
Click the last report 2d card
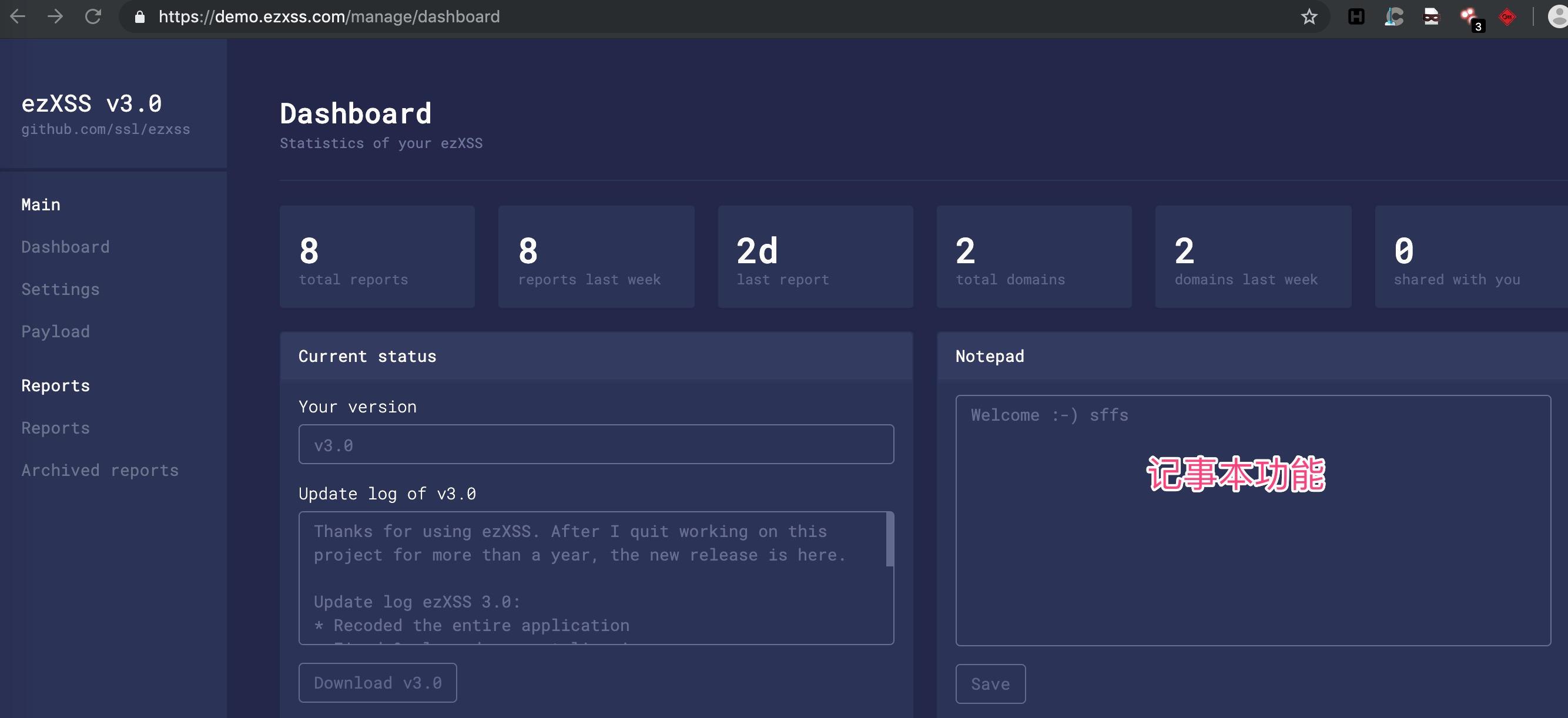[815, 257]
